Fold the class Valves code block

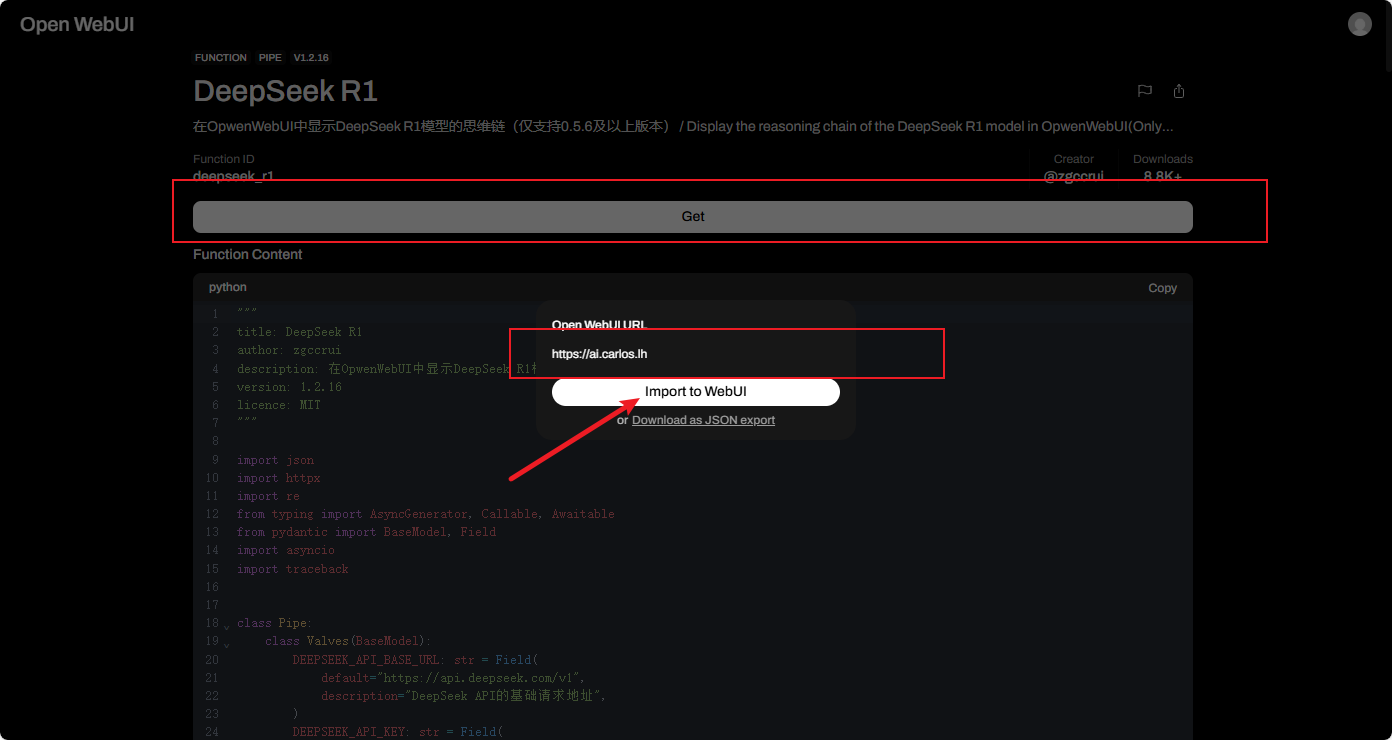227,646
